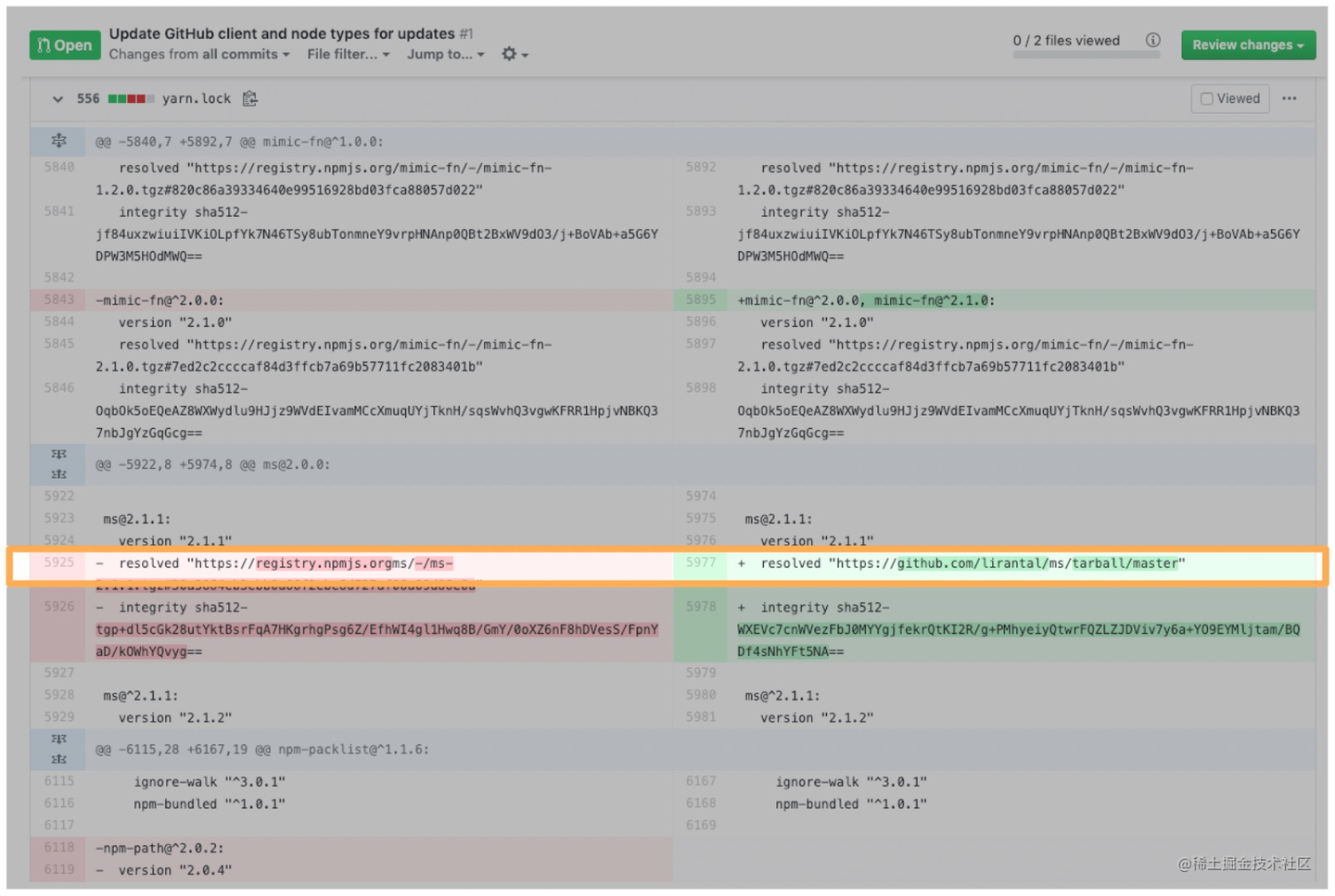Select added line number 5978
The height and width of the screenshot is (896, 1335).
(701, 606)
